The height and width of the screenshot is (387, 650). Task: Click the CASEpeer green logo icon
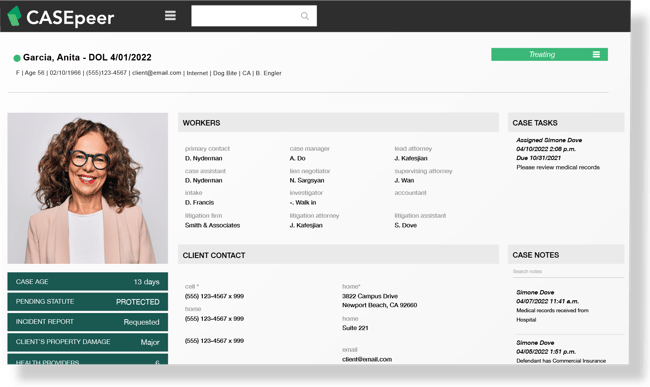tap(15, 16)
